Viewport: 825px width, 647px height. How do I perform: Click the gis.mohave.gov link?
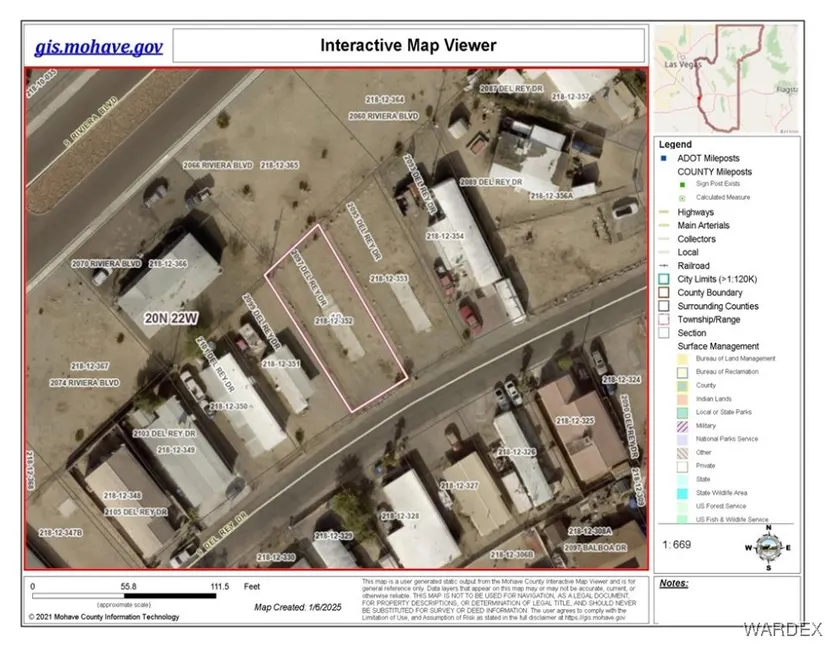96,47
